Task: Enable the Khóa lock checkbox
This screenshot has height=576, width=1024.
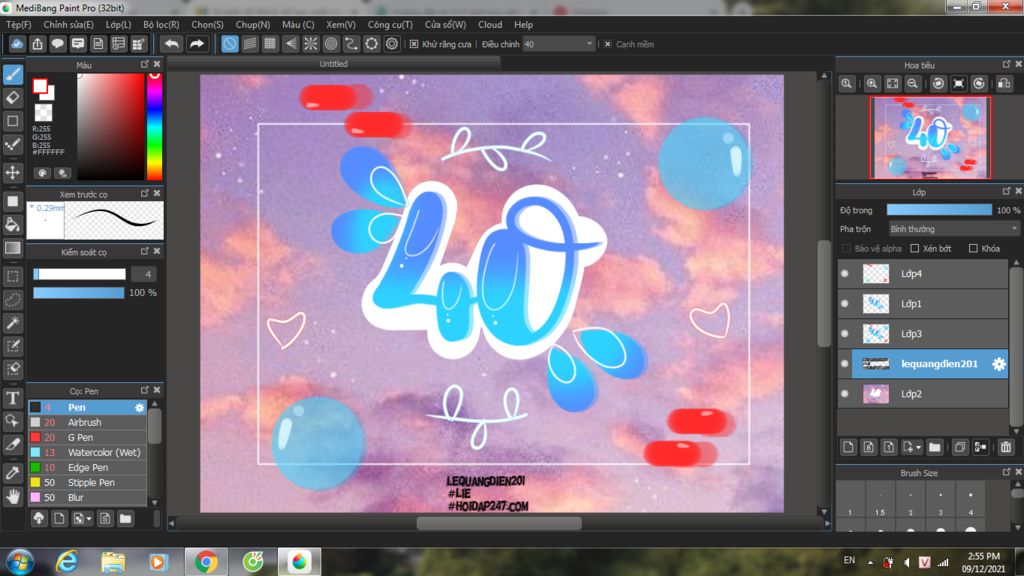Action: click(973, 248)
